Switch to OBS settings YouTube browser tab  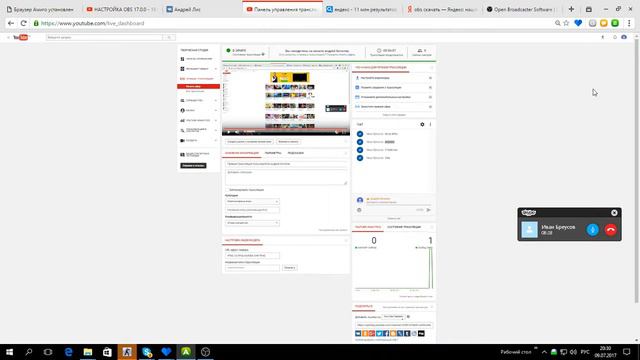click(122, 9)
